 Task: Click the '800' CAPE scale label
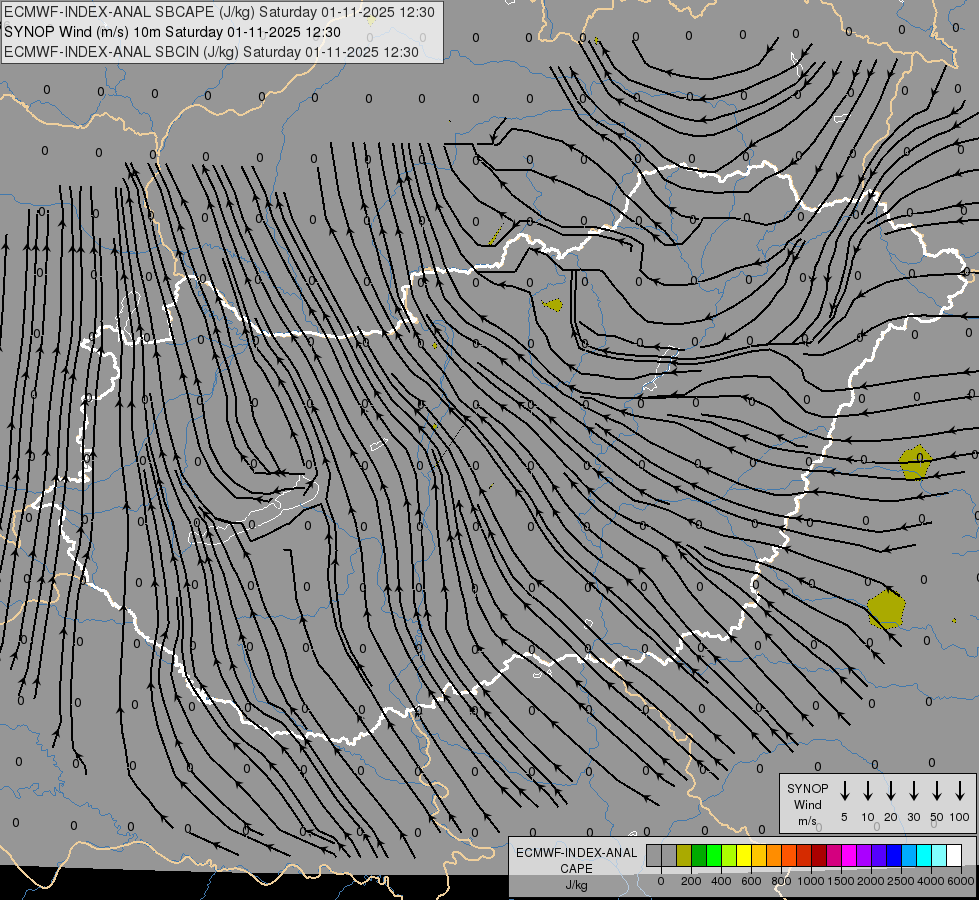pos(781,881)
